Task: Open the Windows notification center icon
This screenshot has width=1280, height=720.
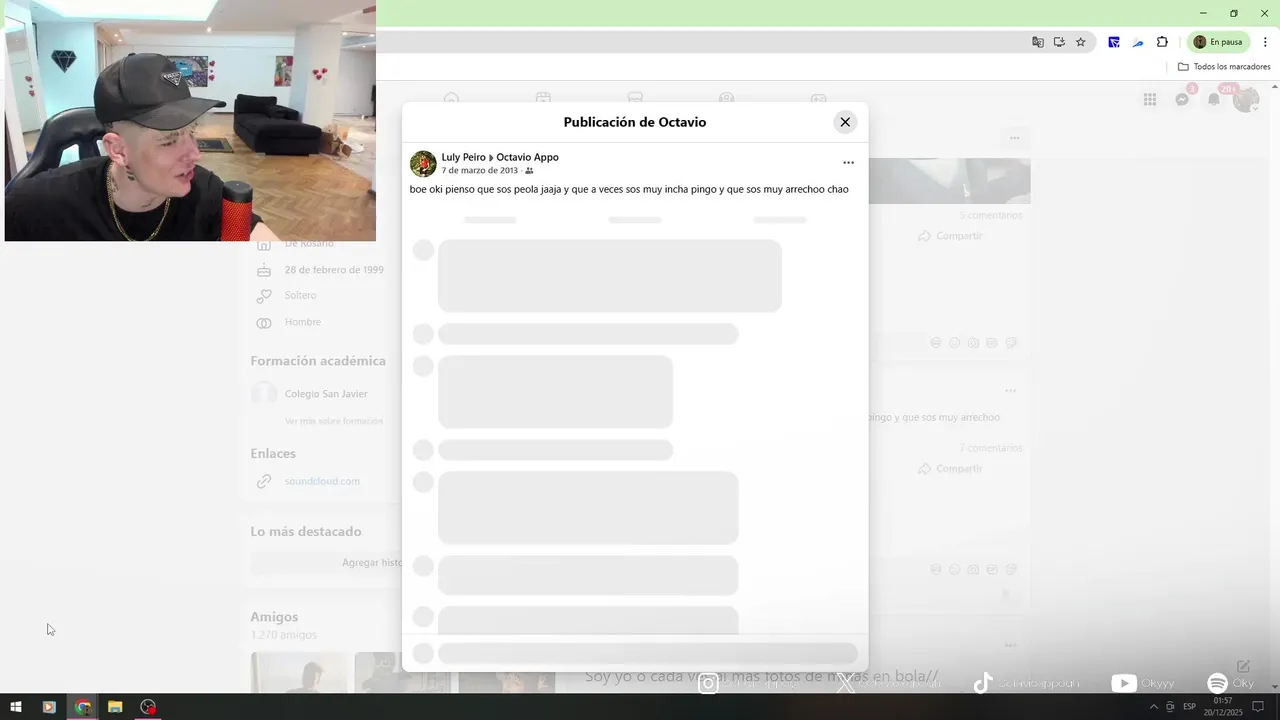Action: tap(1259, 707)
